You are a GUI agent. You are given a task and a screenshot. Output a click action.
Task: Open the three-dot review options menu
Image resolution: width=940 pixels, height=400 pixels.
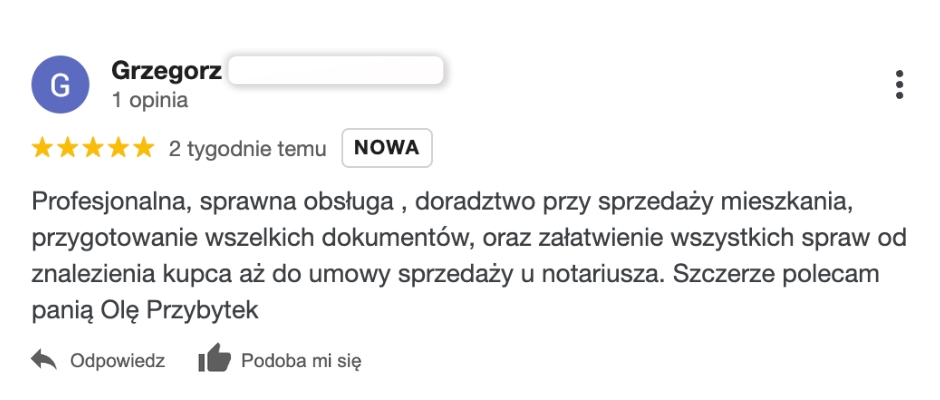coord(899,85)
